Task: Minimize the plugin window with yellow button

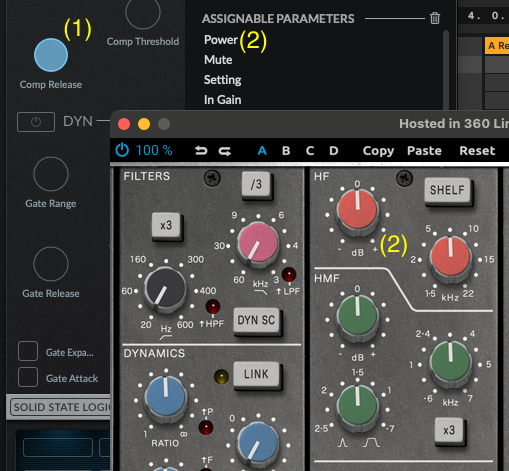Action: [144, 124]
